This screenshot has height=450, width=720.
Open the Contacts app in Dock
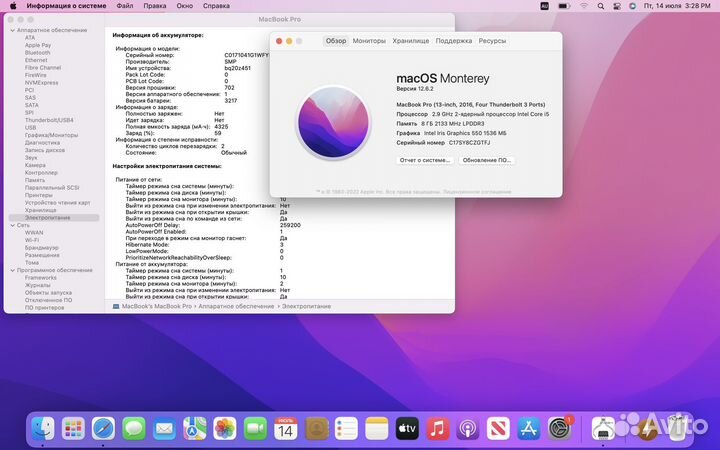316,429
